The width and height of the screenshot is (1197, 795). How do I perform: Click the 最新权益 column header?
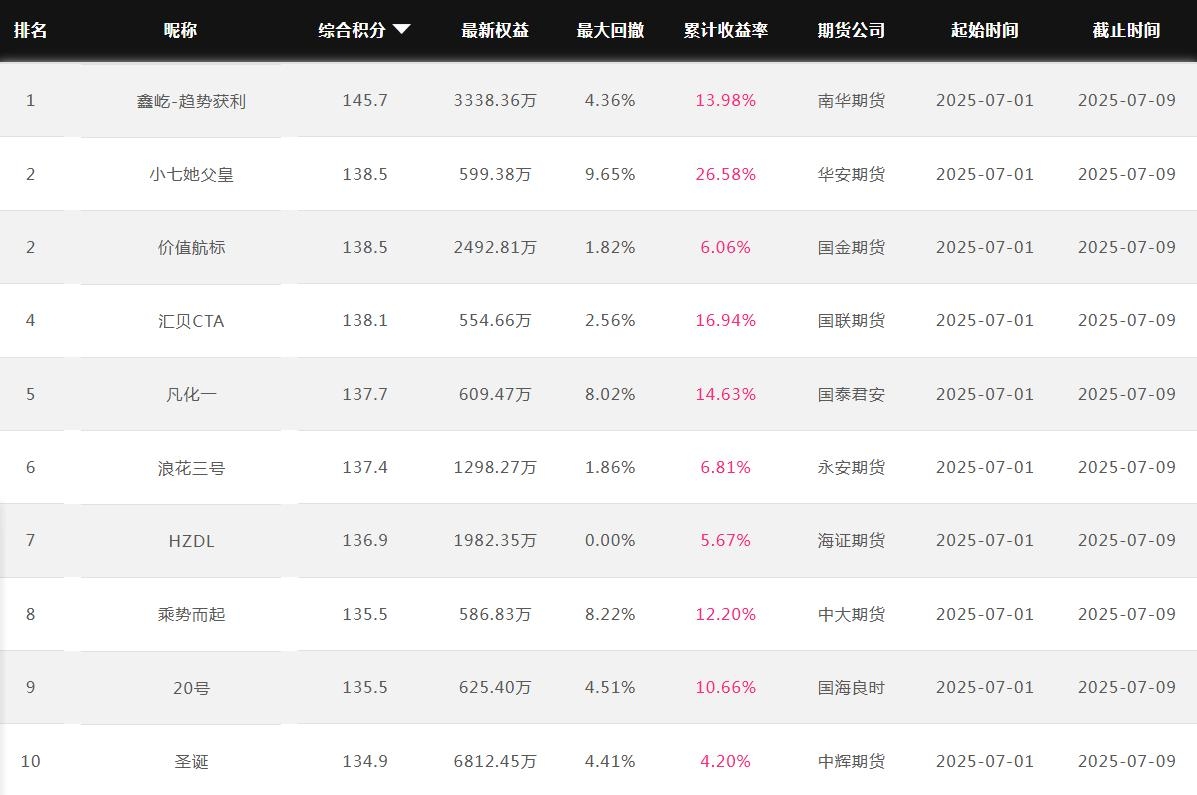[495, 30]
